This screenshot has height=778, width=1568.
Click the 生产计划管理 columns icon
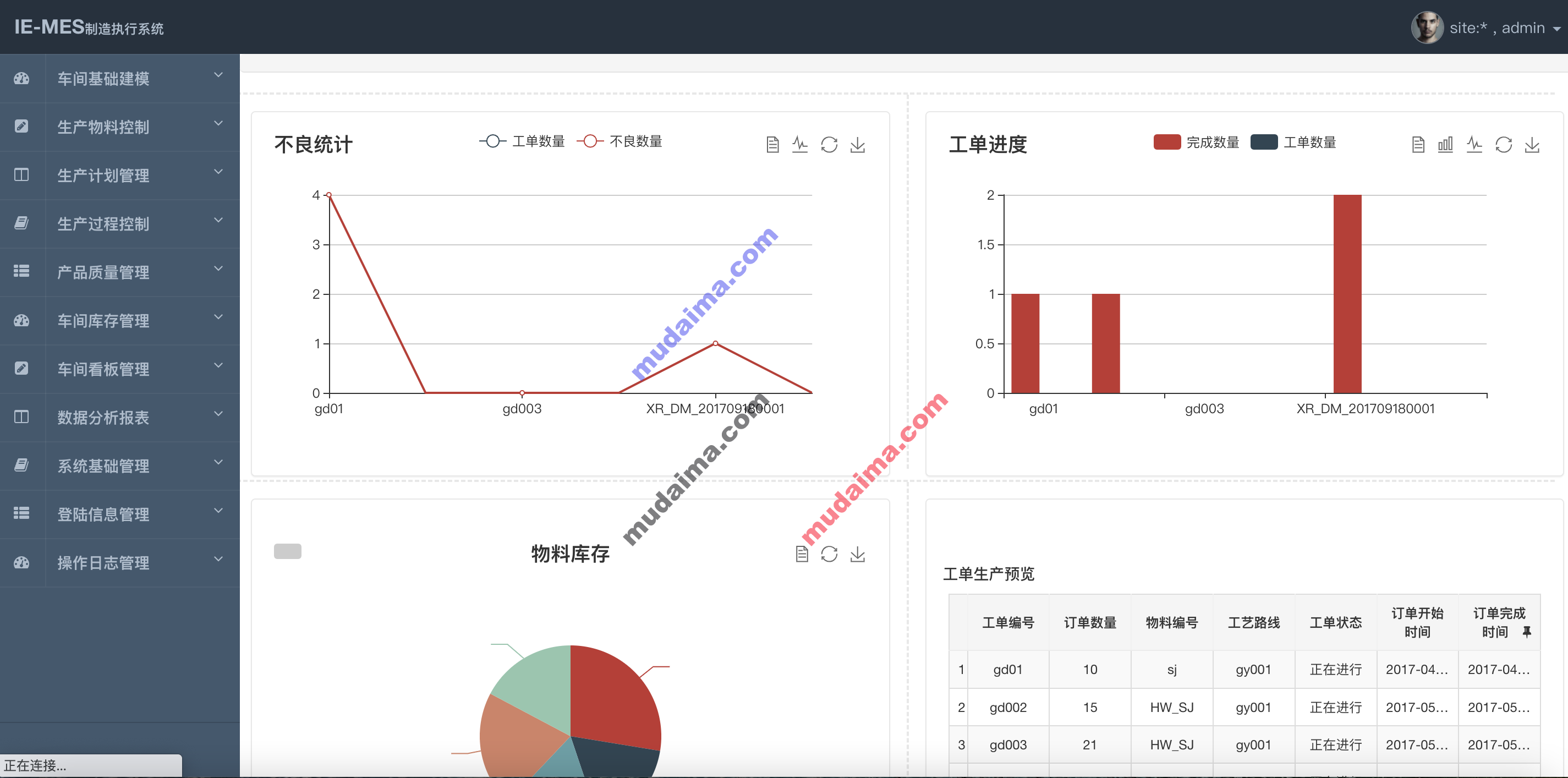(21, 176)
